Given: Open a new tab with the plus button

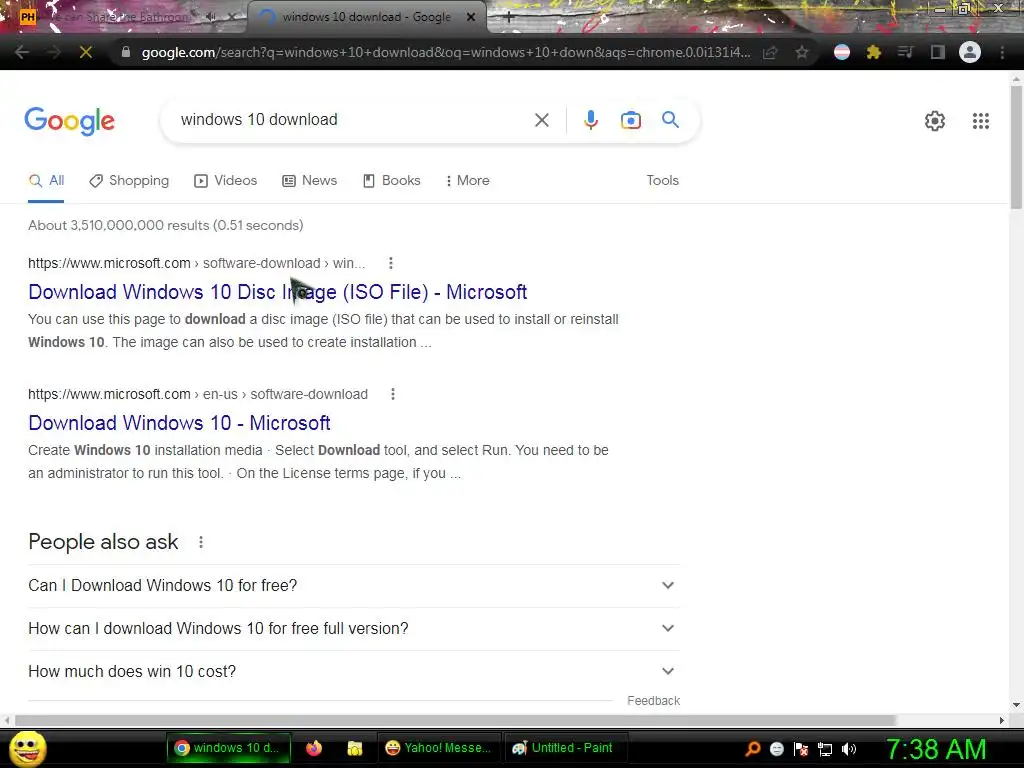Looking at the screenshot, I should pos(509,18).
